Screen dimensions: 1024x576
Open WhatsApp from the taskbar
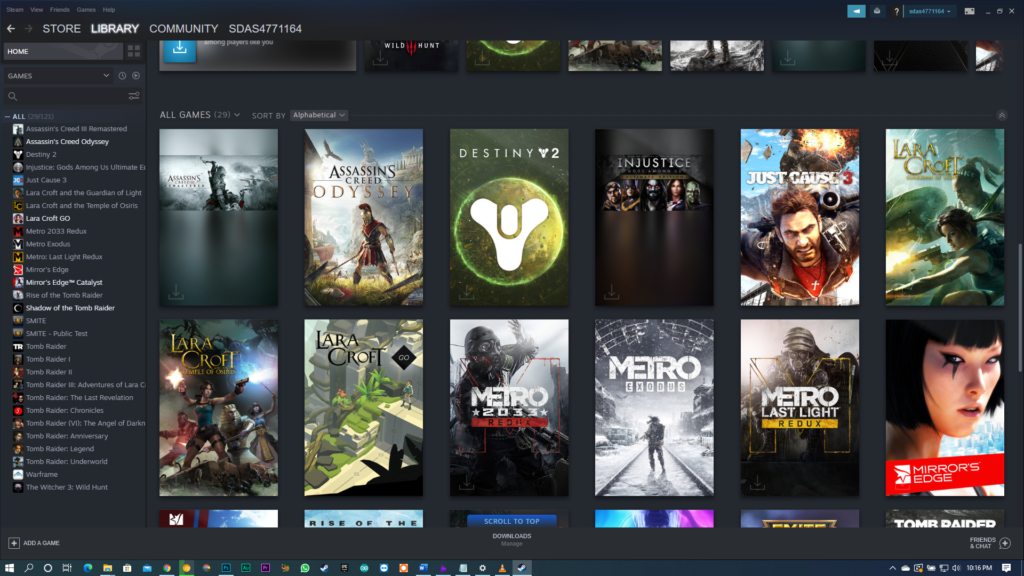pyautogui.click(x=304, y=568)
